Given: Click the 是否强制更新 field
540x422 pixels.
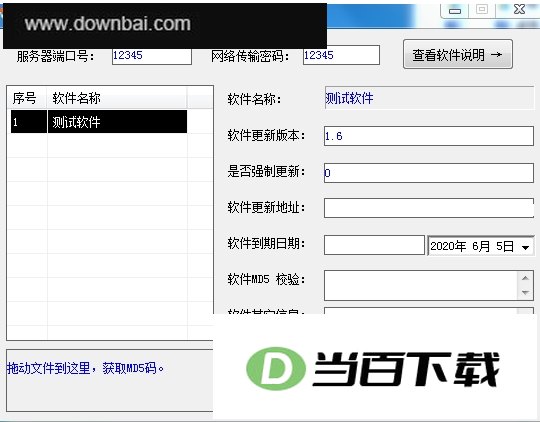Looking at the screenshot, I should [429, 173].
